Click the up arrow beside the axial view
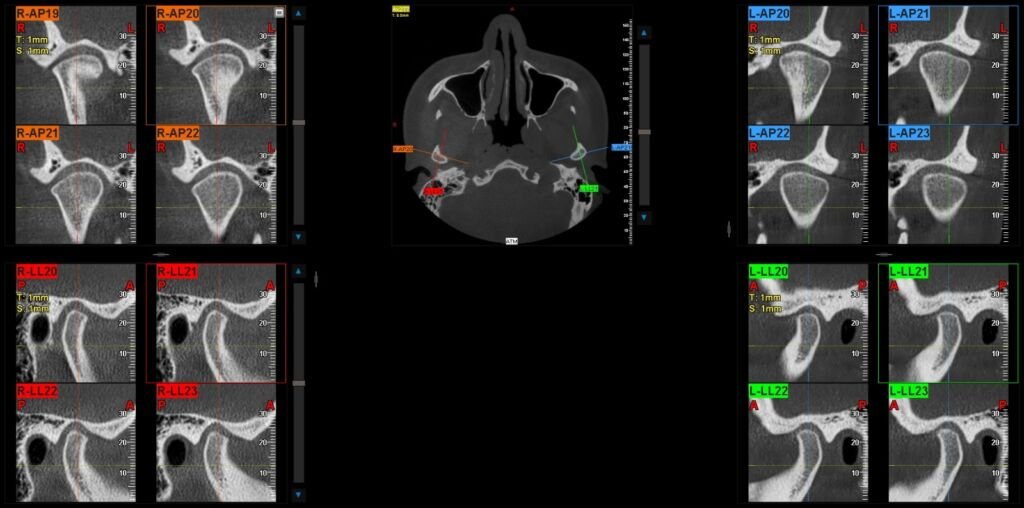 (644, 33)
